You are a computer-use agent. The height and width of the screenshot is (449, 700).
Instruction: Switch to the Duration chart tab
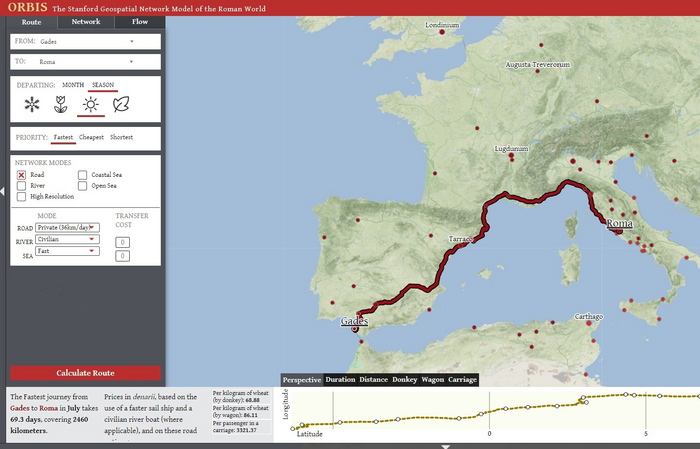(340, 380)
